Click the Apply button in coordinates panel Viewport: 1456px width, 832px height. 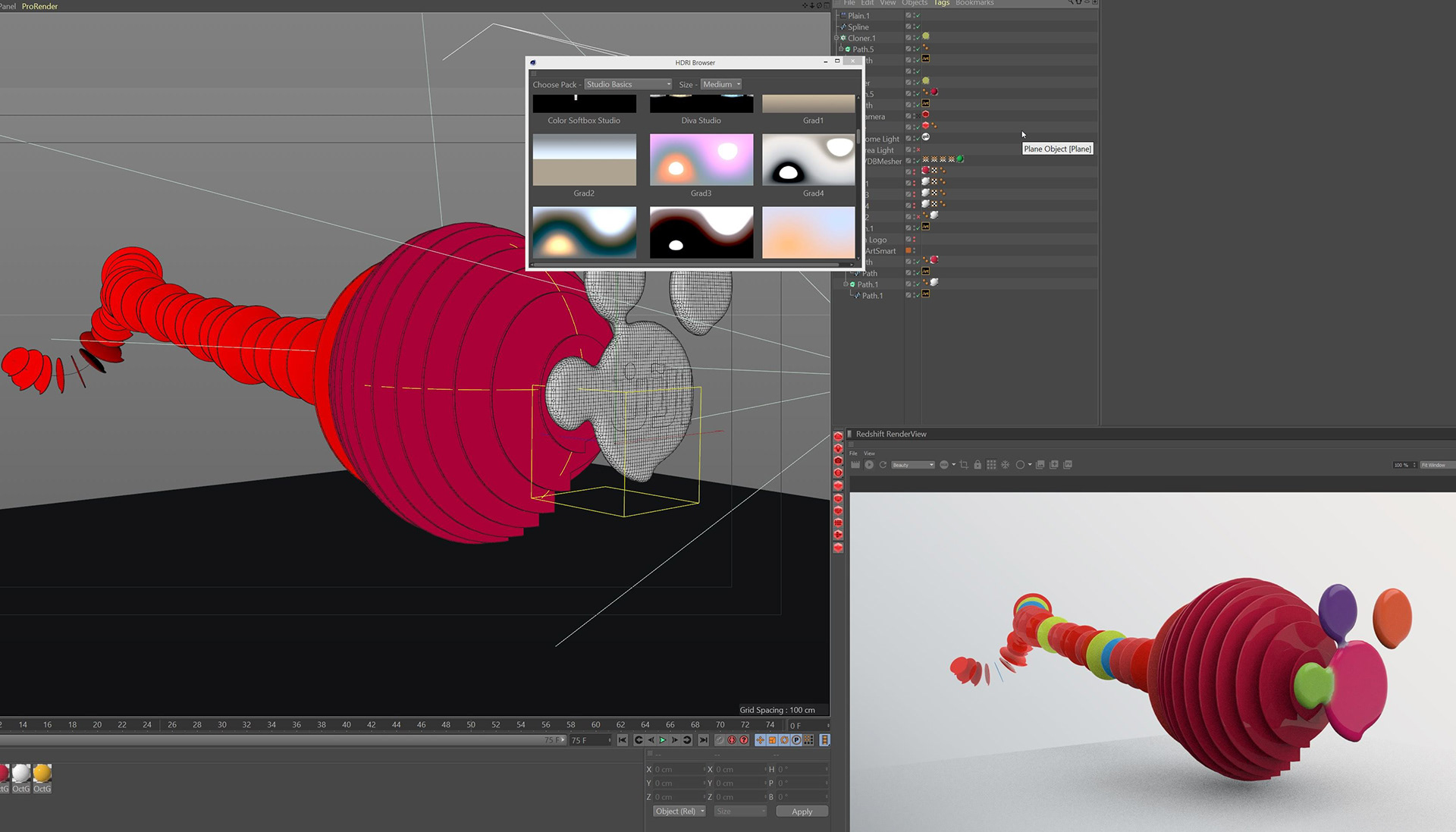coord(802,812)
